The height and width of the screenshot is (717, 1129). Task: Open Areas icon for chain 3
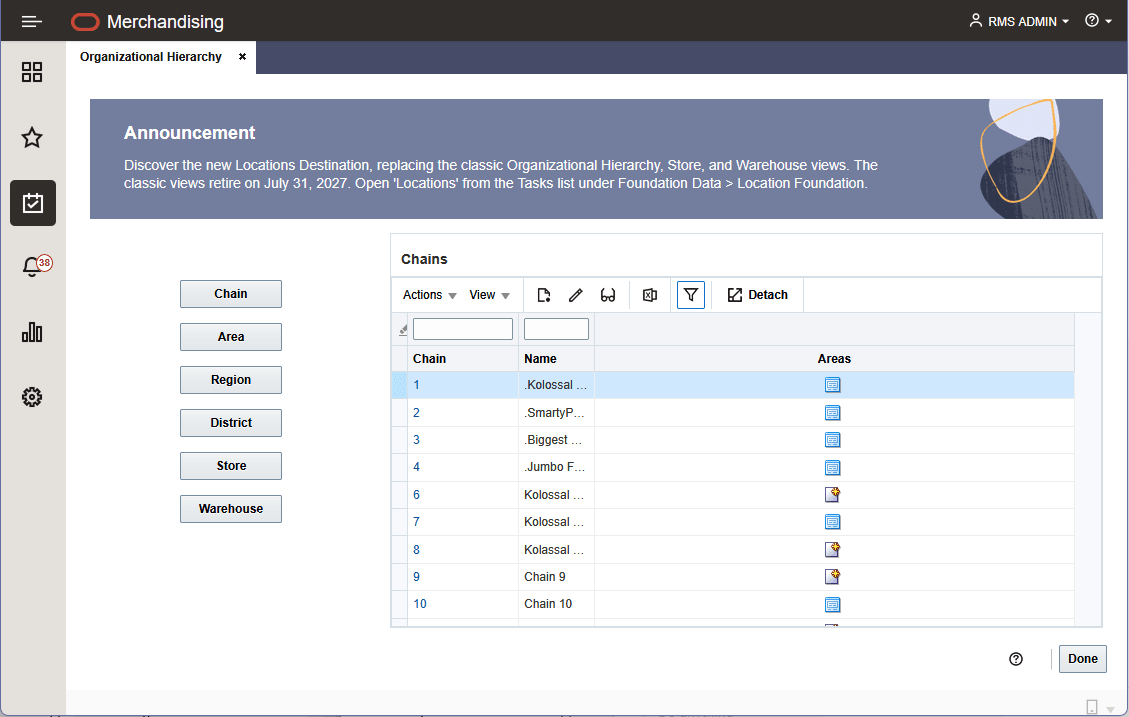pos(832,440)
